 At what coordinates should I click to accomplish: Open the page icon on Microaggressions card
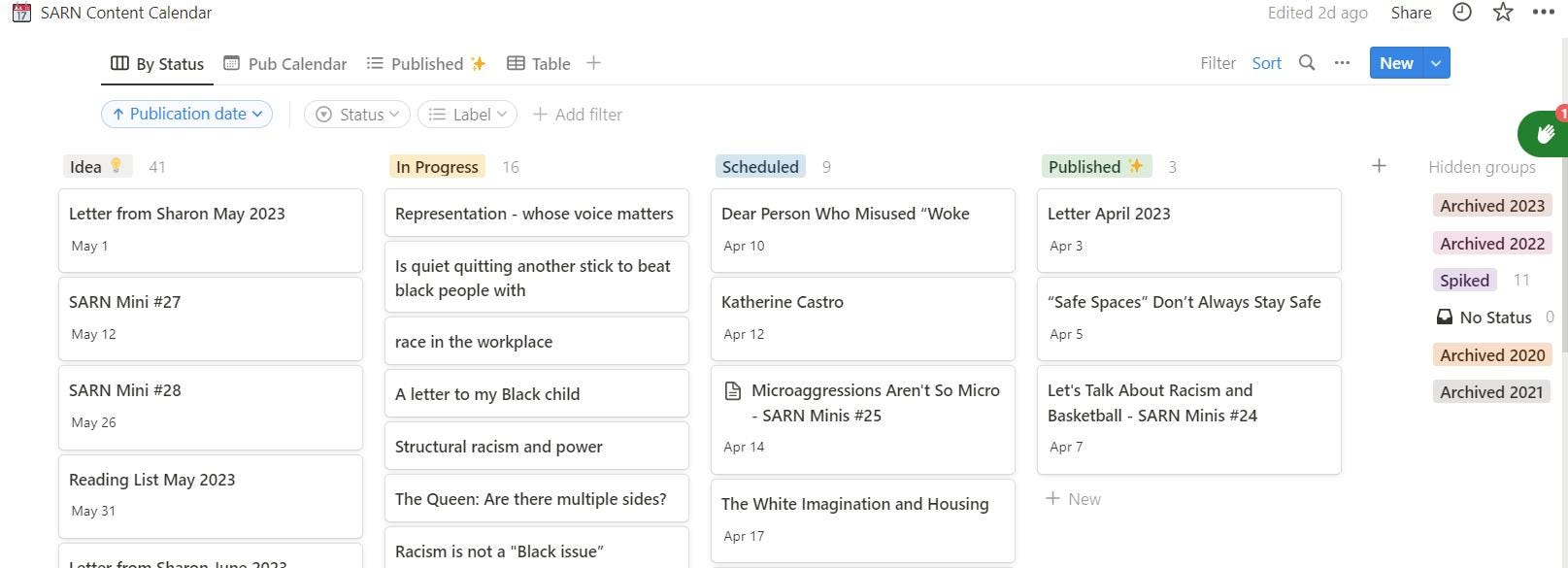pos(733,391)
